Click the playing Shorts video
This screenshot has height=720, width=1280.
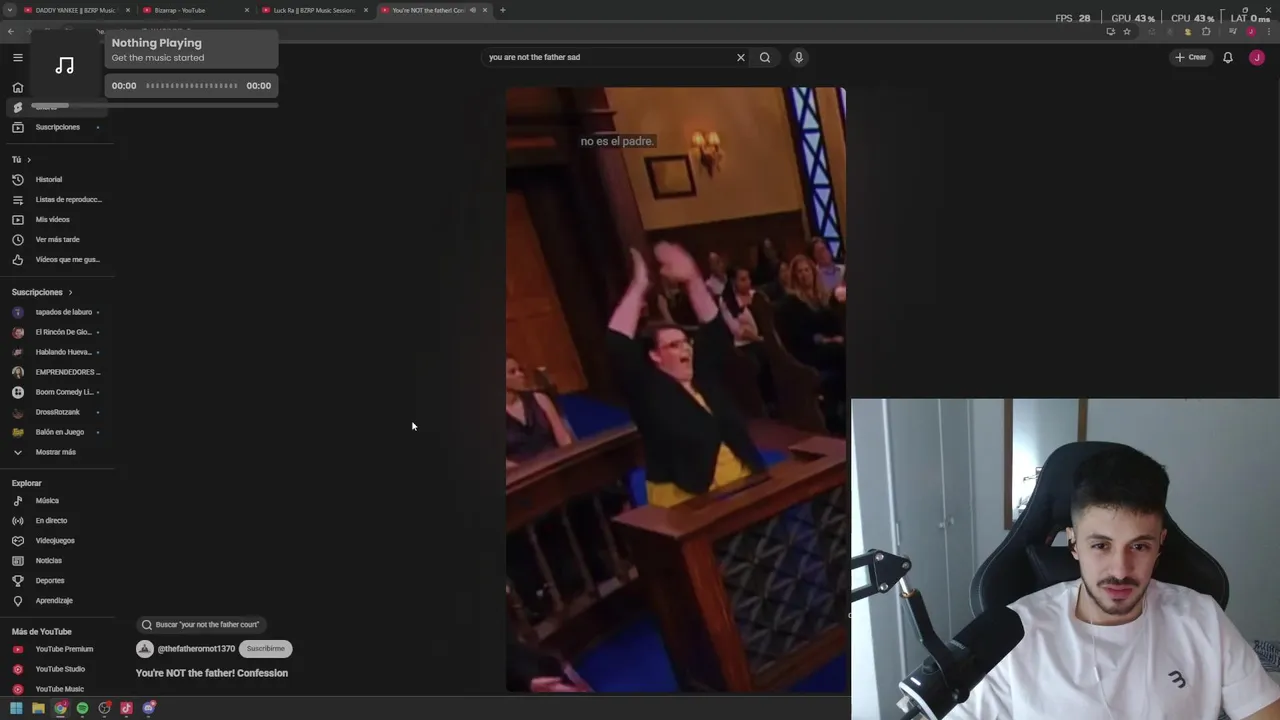(676, 390)
